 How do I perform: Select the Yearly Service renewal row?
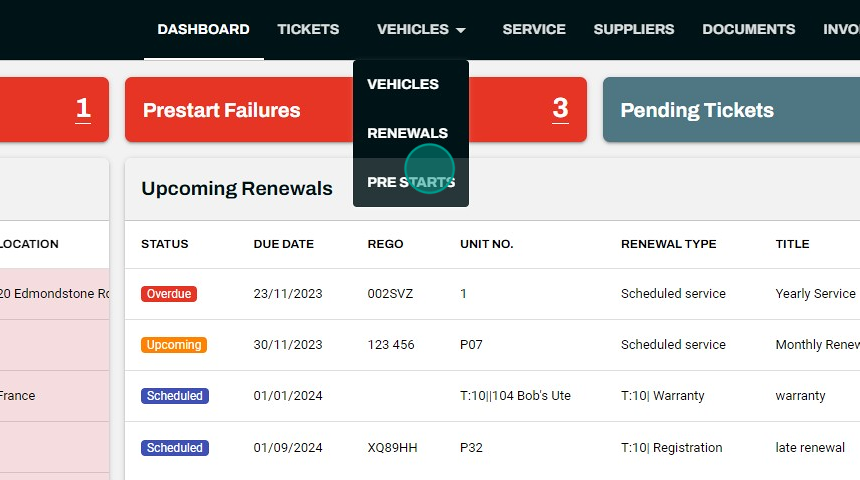tap(493, 294)
